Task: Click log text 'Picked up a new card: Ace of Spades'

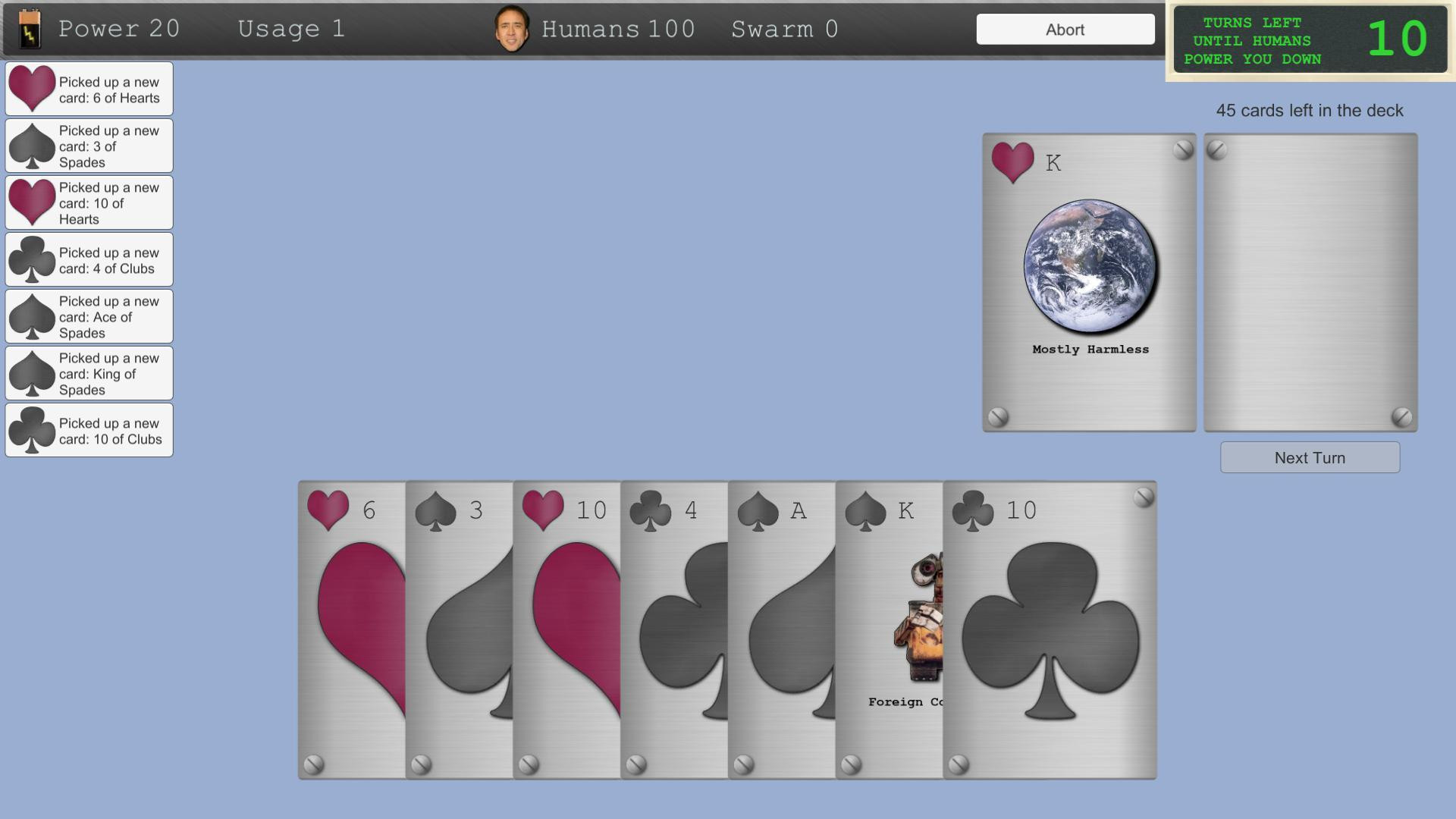Action: pyautogui.click(x=109, y=317)
